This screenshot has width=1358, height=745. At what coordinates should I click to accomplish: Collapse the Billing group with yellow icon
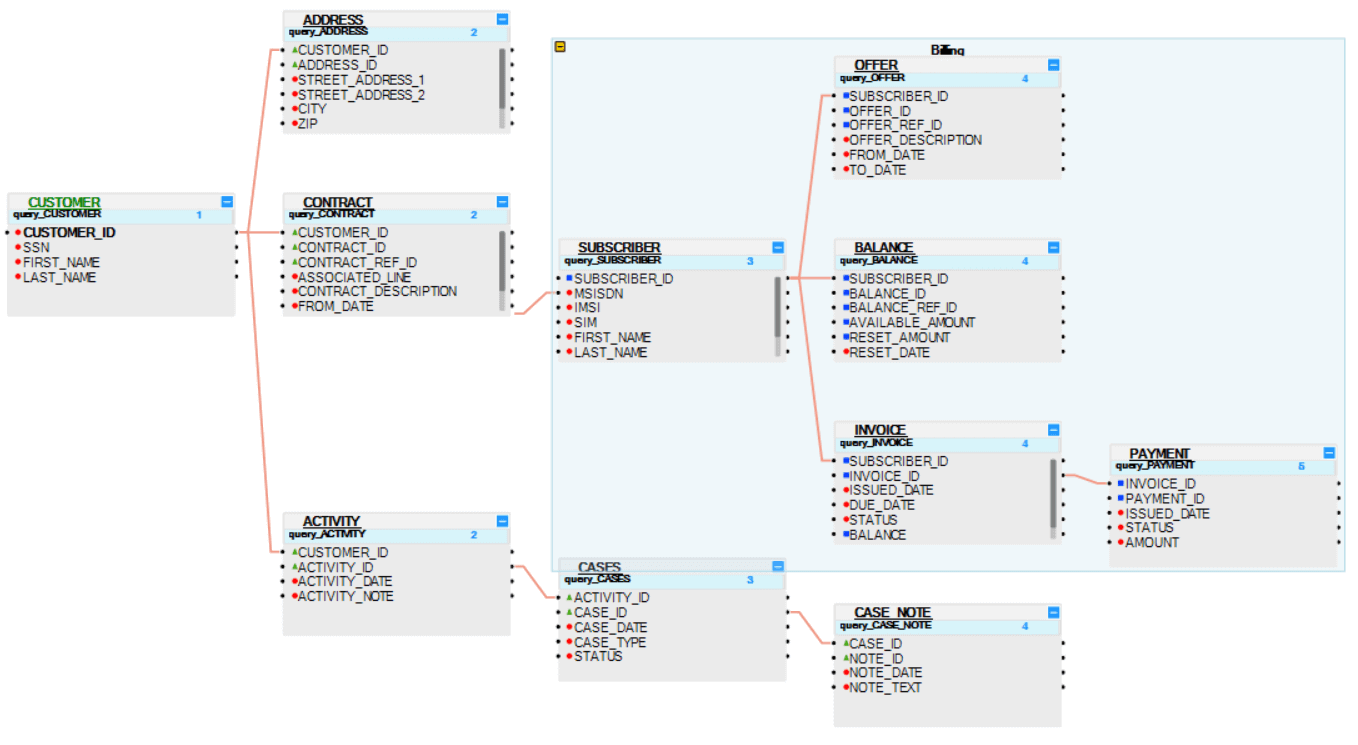560,47
